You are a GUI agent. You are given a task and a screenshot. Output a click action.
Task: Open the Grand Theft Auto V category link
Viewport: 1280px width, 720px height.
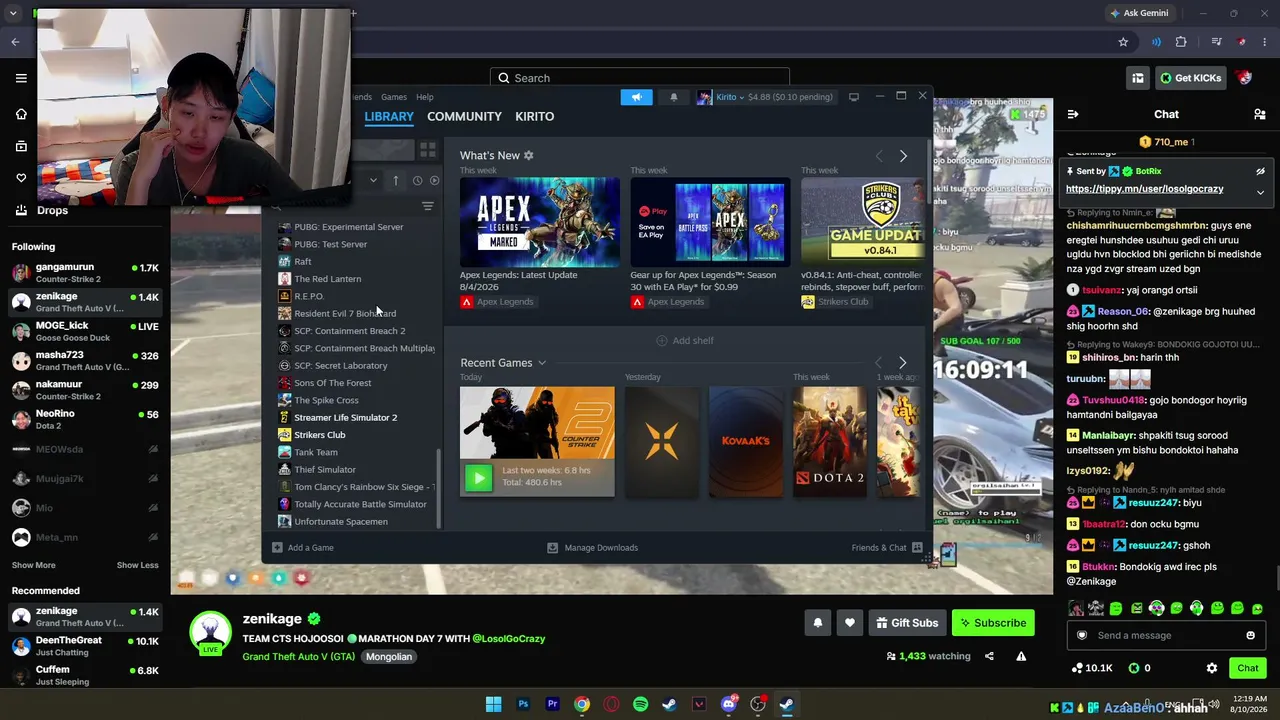[298, 656]
